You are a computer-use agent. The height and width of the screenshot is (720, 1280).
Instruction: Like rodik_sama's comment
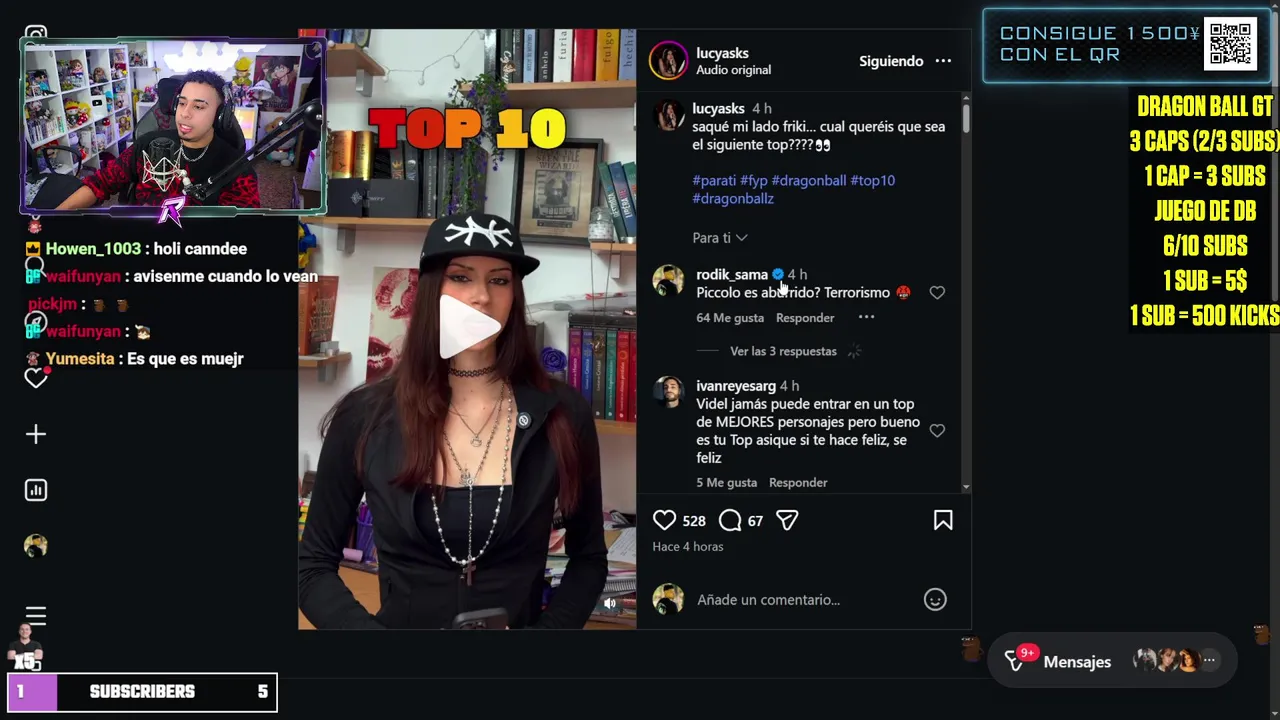937,293
